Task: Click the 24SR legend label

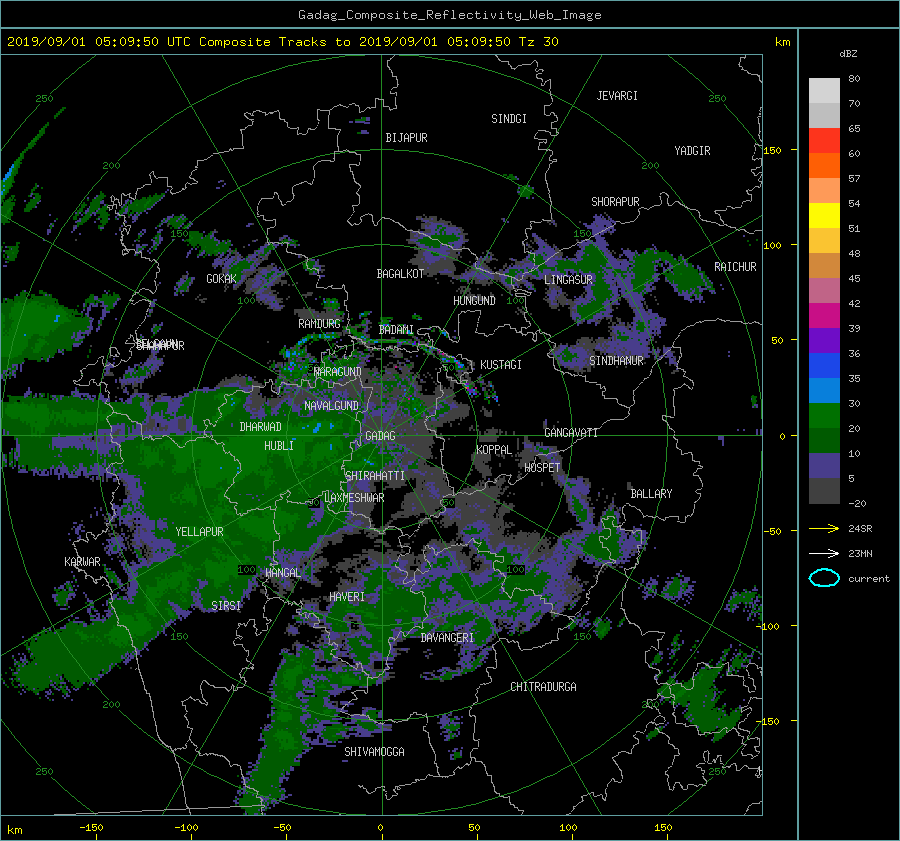Action: coord(860,529)
